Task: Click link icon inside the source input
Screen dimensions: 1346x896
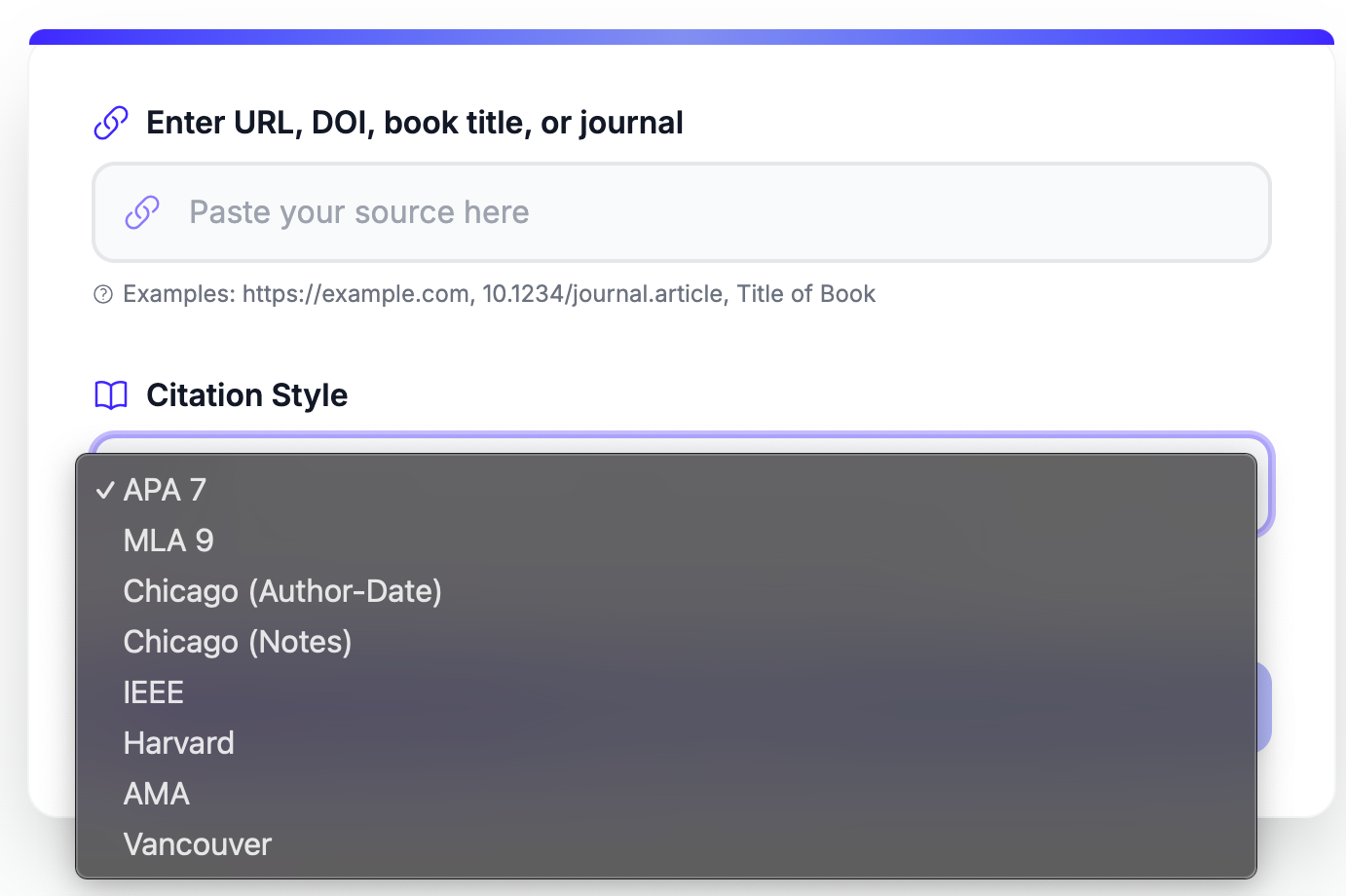Action: 142,212
